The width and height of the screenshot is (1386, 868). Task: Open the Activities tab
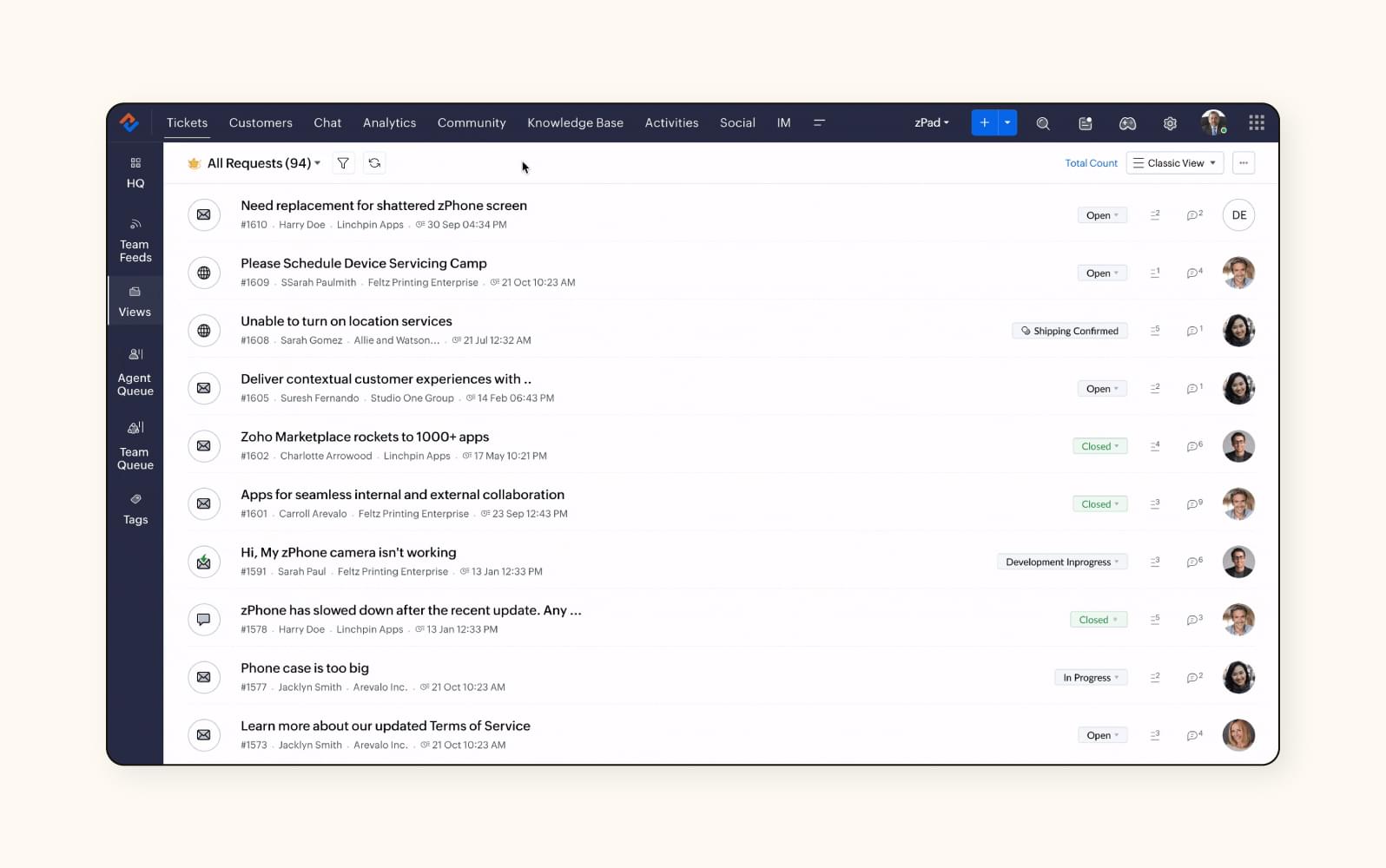pos(671,123)
